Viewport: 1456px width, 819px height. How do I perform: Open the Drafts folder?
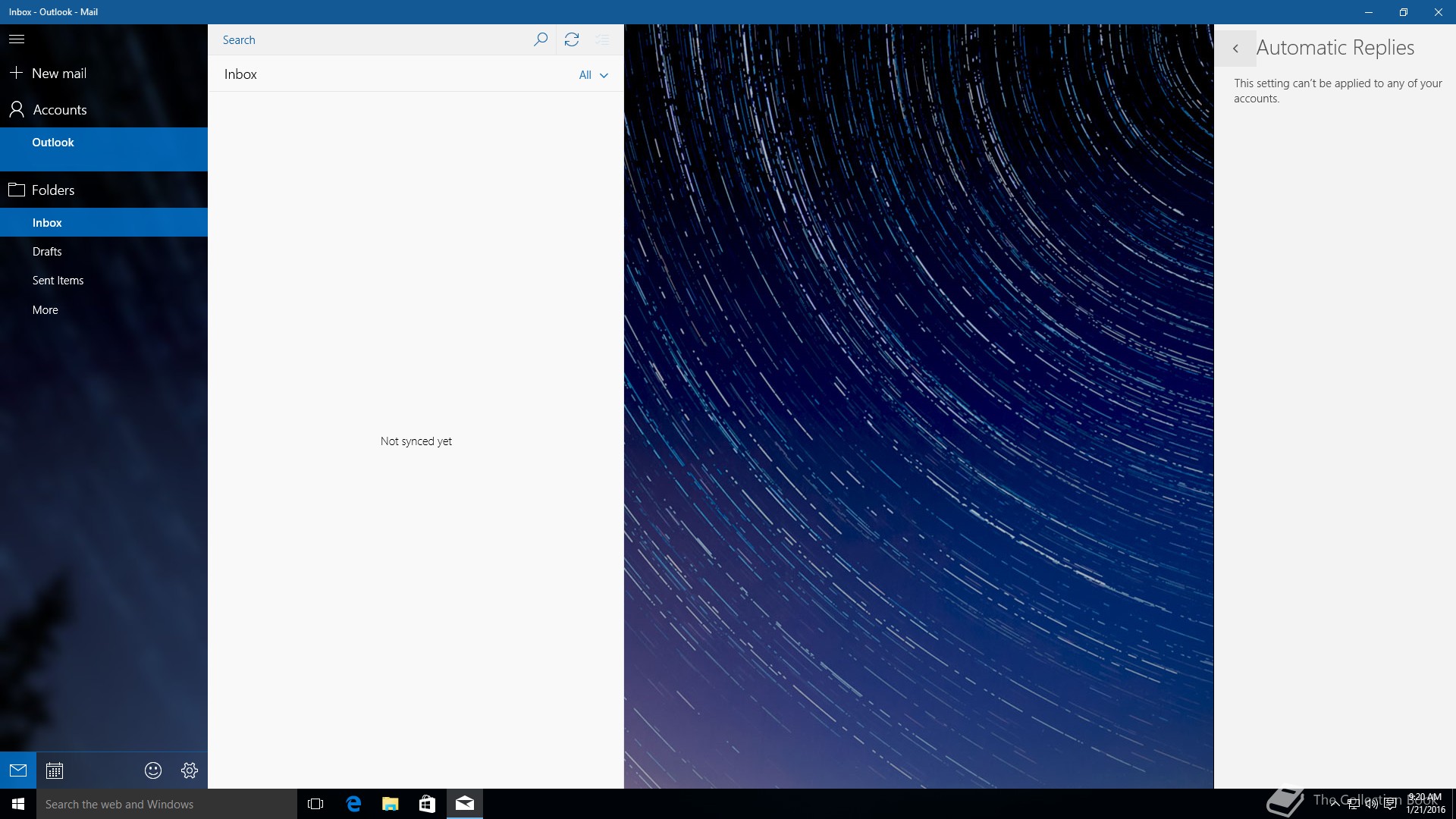(47, 252)
